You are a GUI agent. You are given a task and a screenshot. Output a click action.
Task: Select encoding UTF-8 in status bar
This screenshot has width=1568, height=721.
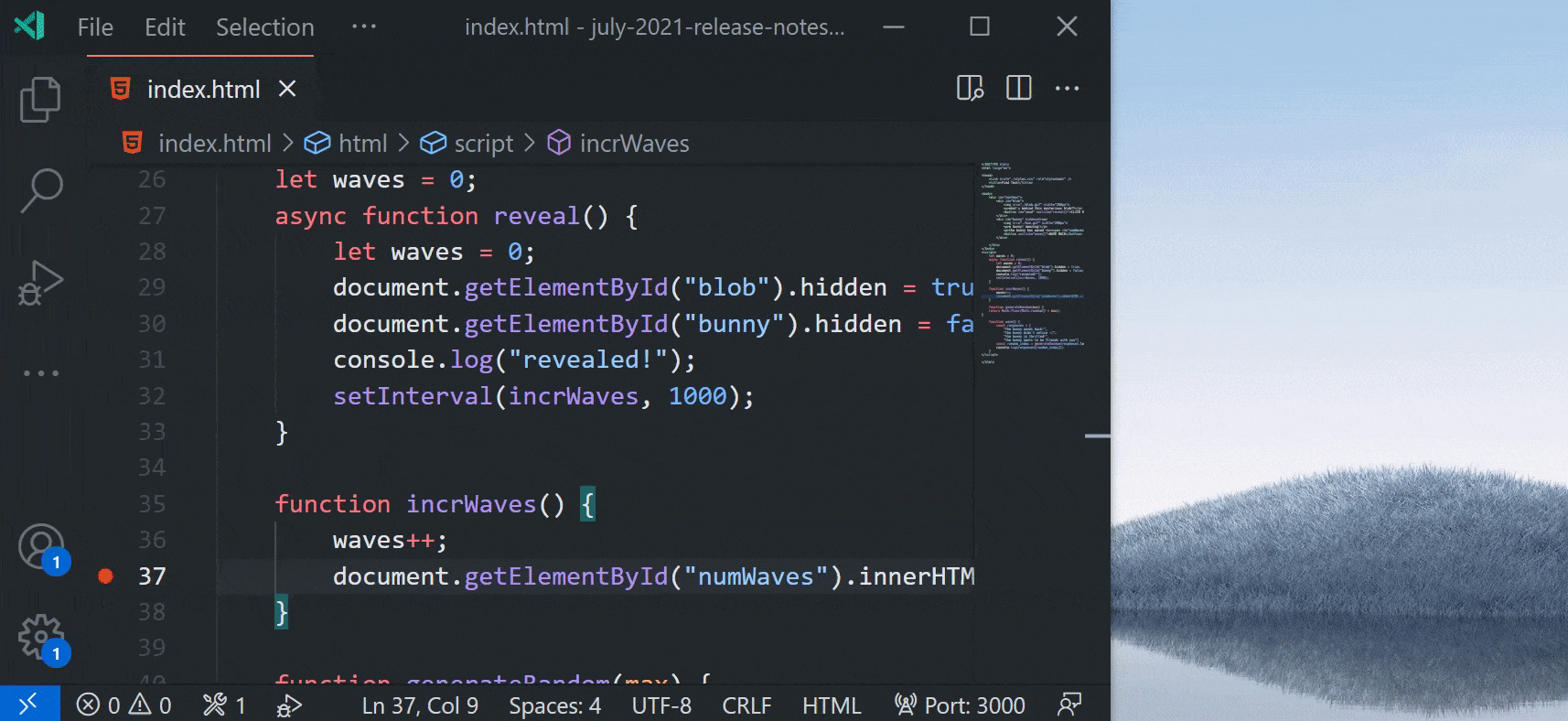(x=661, y=705)
